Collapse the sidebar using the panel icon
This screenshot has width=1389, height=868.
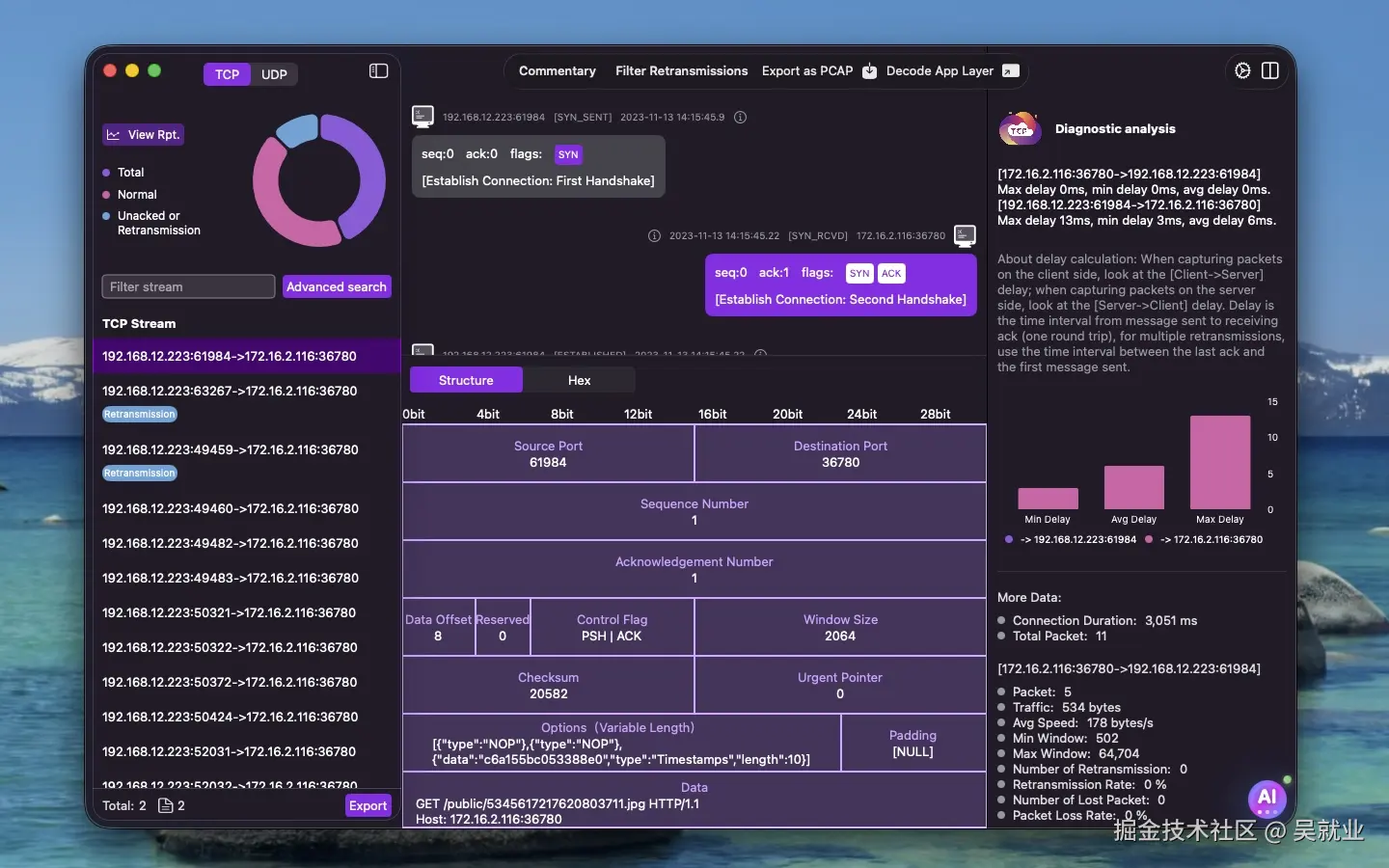click(377, 70)
